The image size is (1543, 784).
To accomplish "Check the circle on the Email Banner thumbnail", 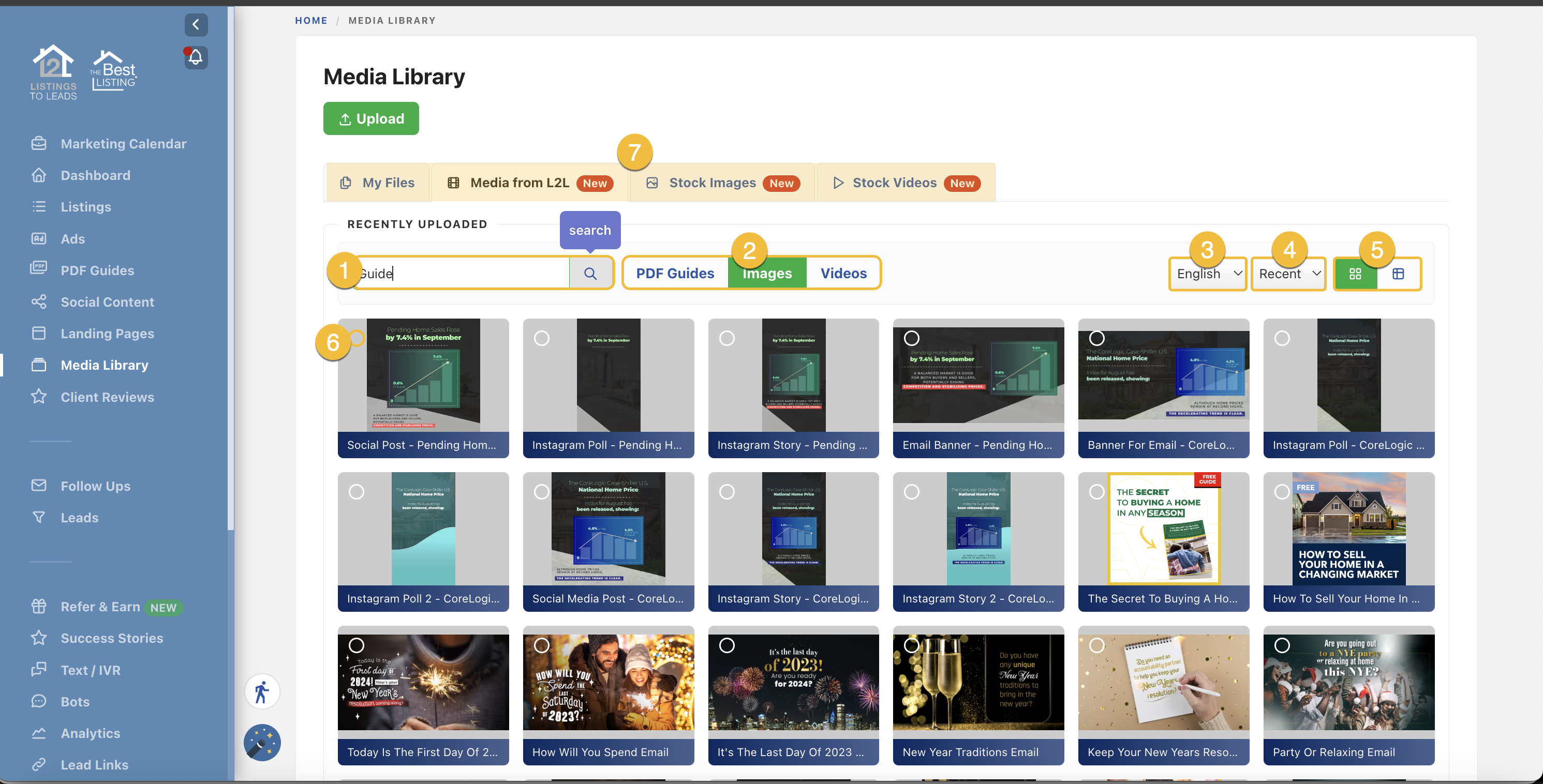I will click(x=912, y=338).
